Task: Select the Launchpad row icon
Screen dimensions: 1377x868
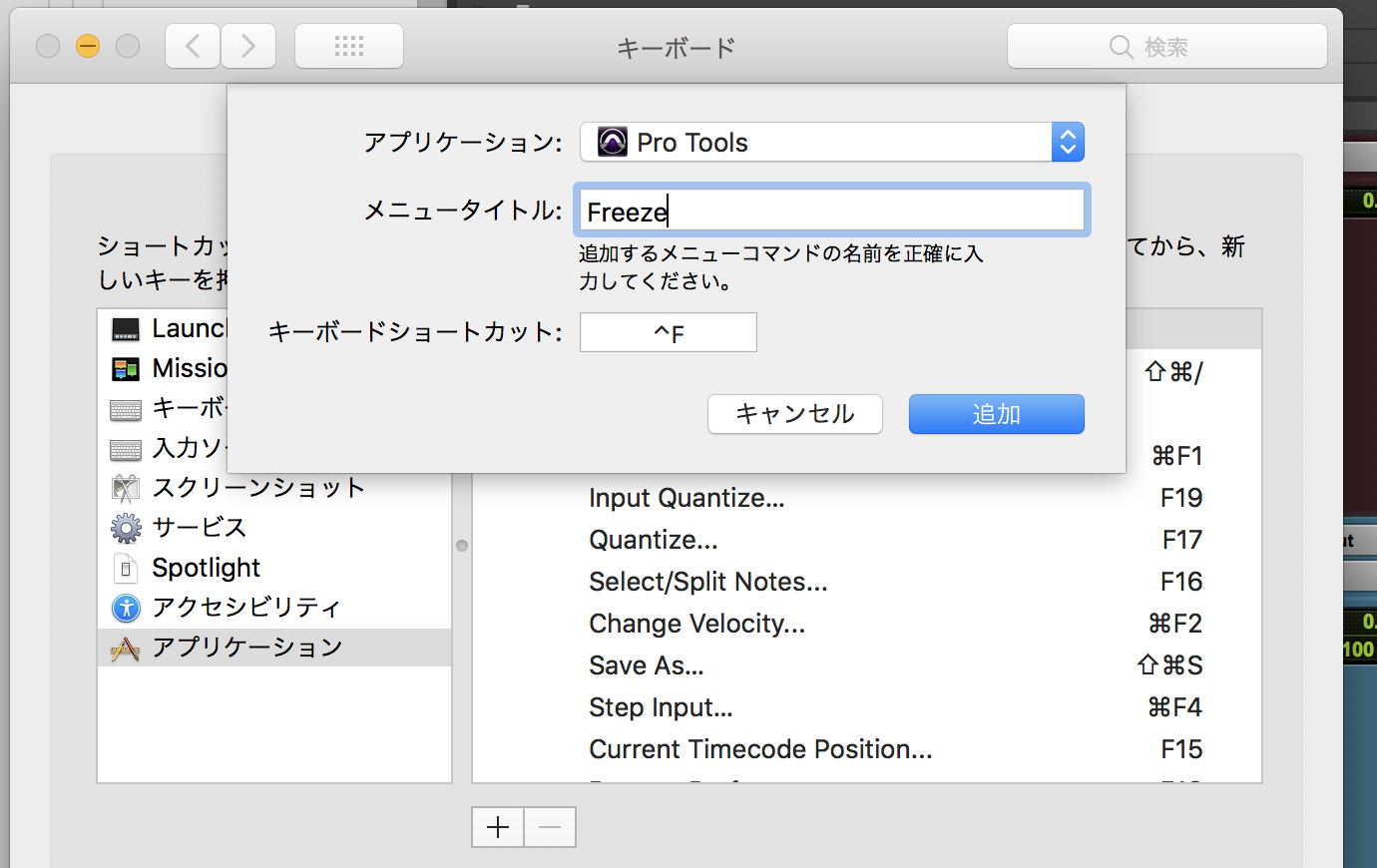Action: (x=126, y=328)
